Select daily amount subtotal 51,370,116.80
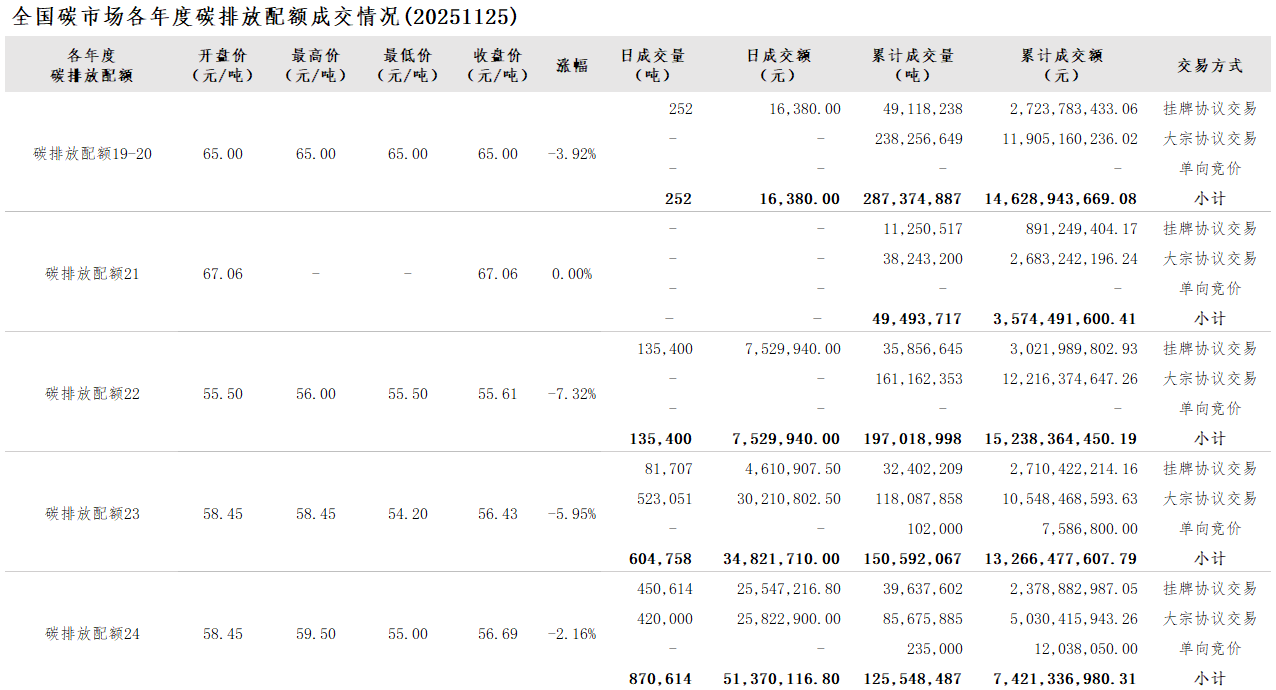This screenshot has height=690, width=1276. (781, 679)
